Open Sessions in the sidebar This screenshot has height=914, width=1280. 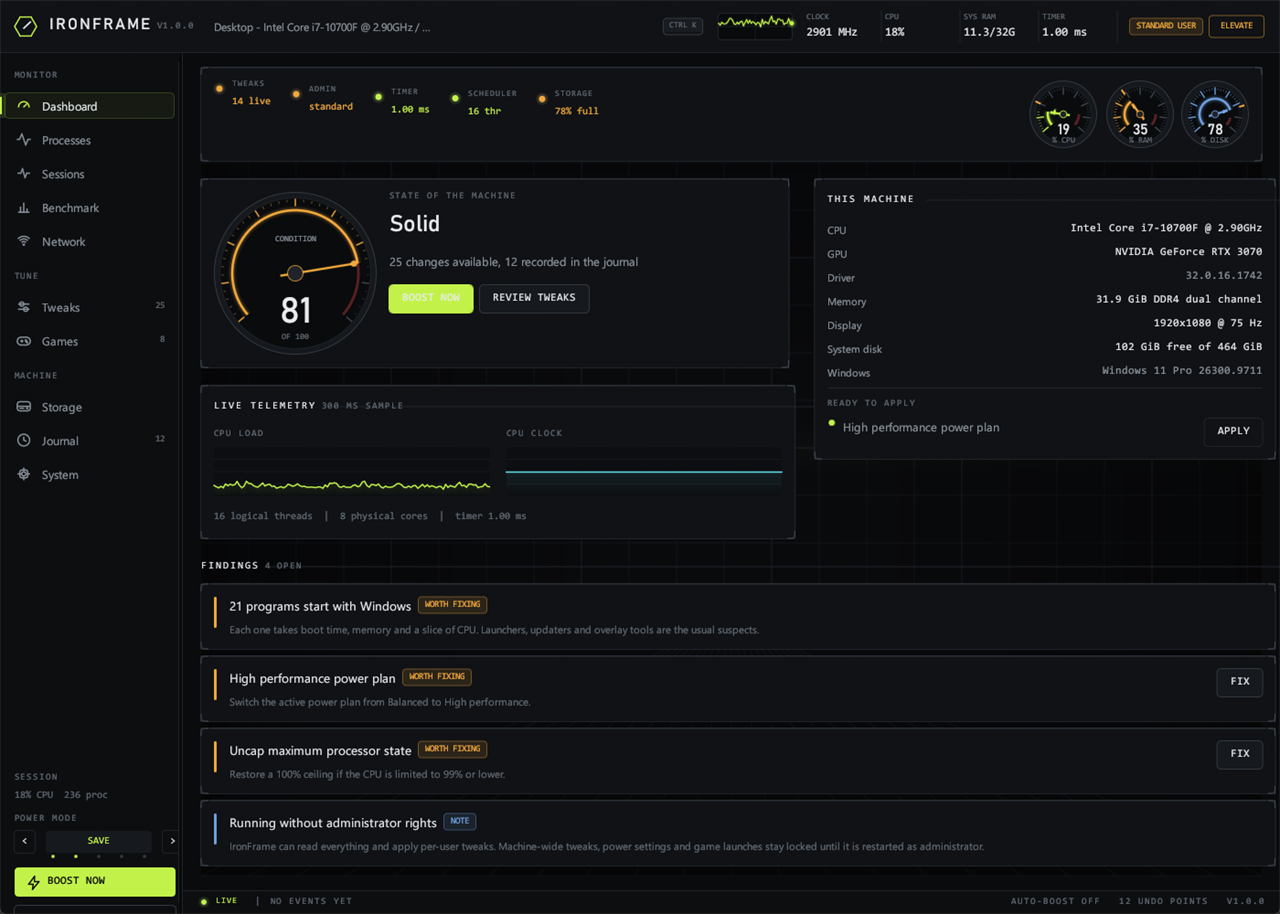90,174
